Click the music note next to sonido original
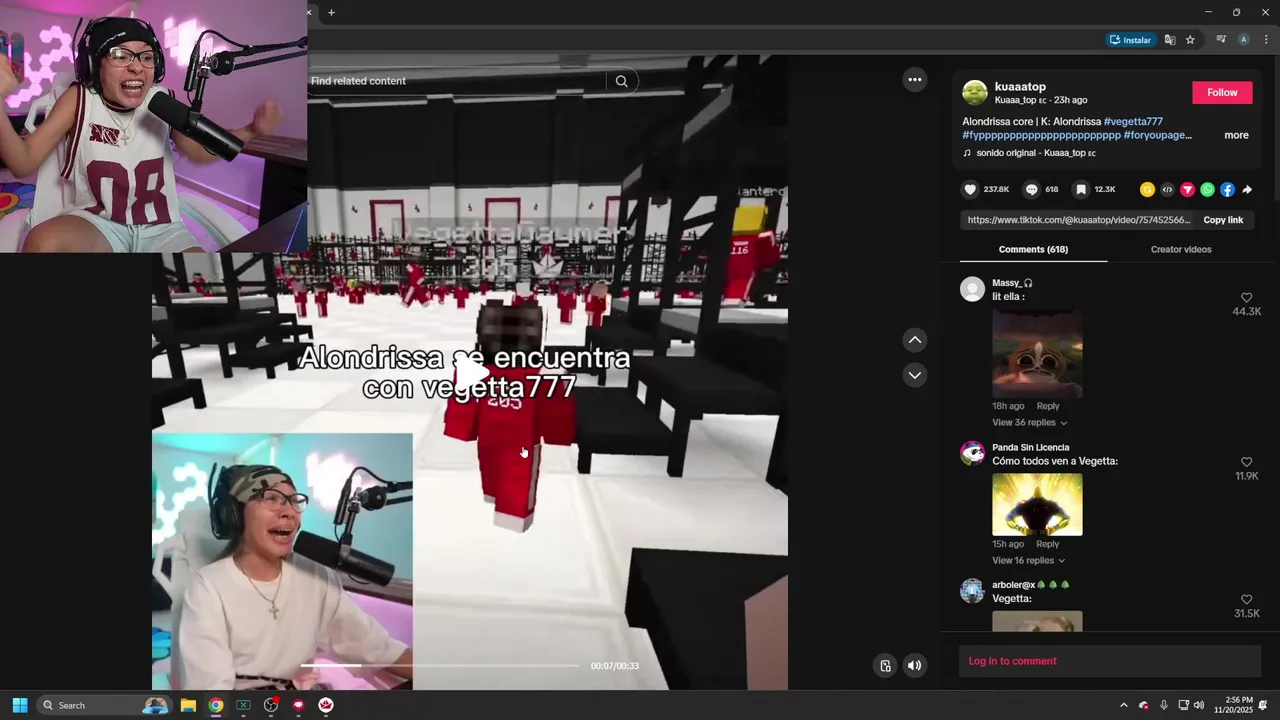Screen dimensions: 1280x720 click(x=967, y=153)
